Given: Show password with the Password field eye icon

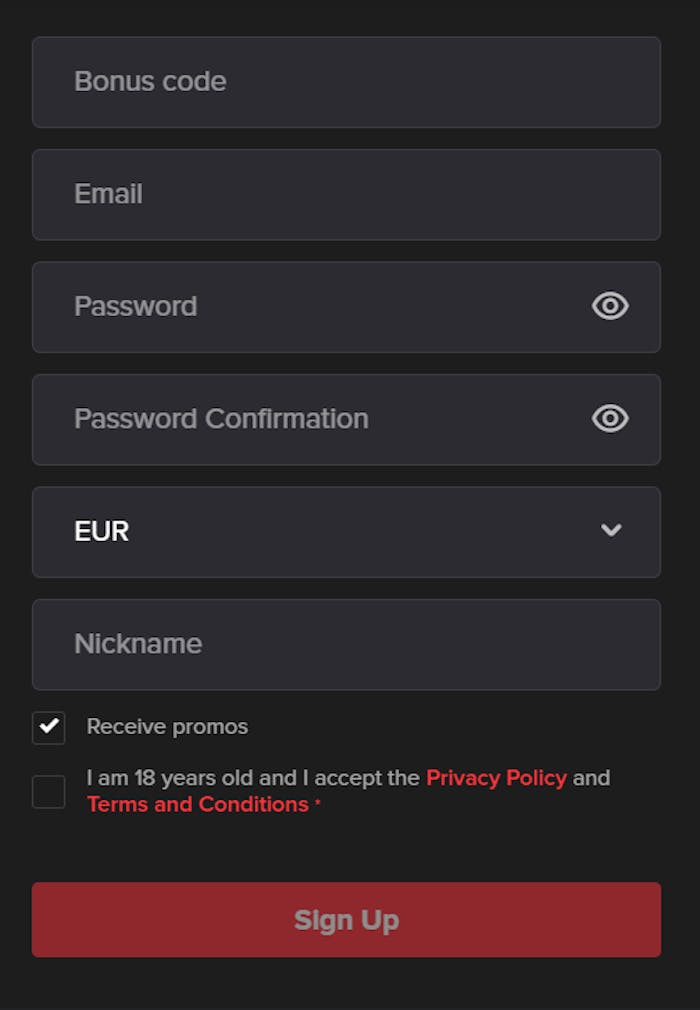Looking at the screenshot, I should pos(610,306).
